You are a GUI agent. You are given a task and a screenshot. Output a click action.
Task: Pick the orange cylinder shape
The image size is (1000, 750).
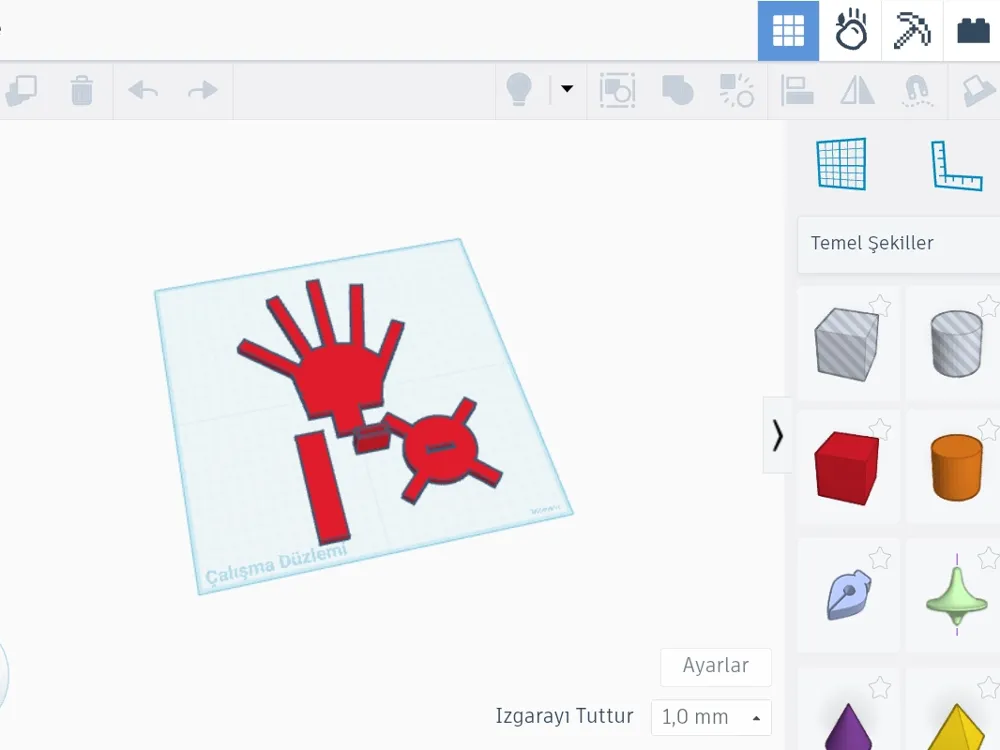tap(957, 467)
